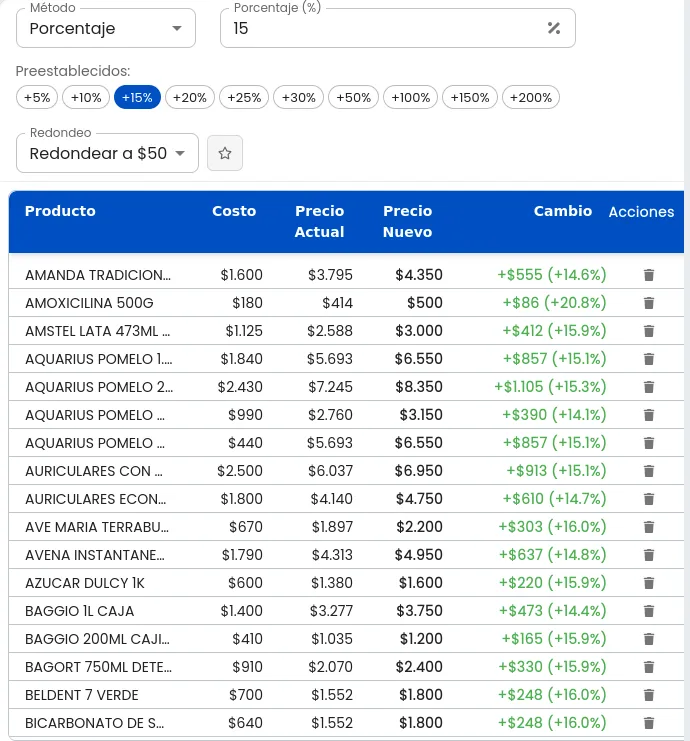Click the +$1.105 (+15.3%) change value
Image resolution: width=690 pixels, height=741 pixels.
(550, 387)
